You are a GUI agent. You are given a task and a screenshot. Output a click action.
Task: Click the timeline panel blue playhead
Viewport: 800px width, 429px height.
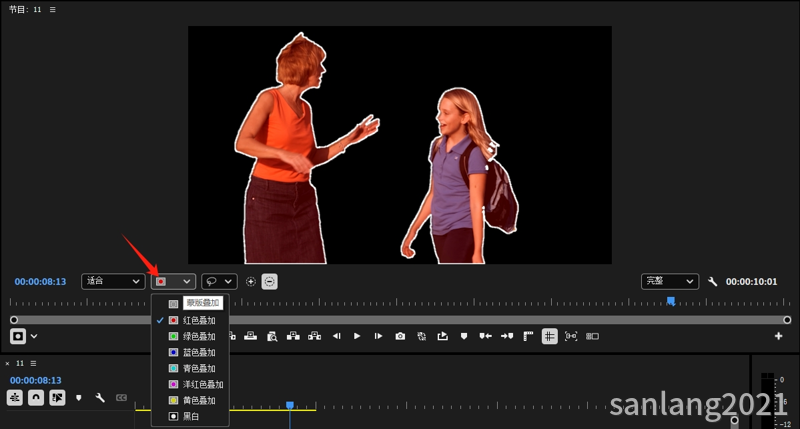(x=290, y=405)
